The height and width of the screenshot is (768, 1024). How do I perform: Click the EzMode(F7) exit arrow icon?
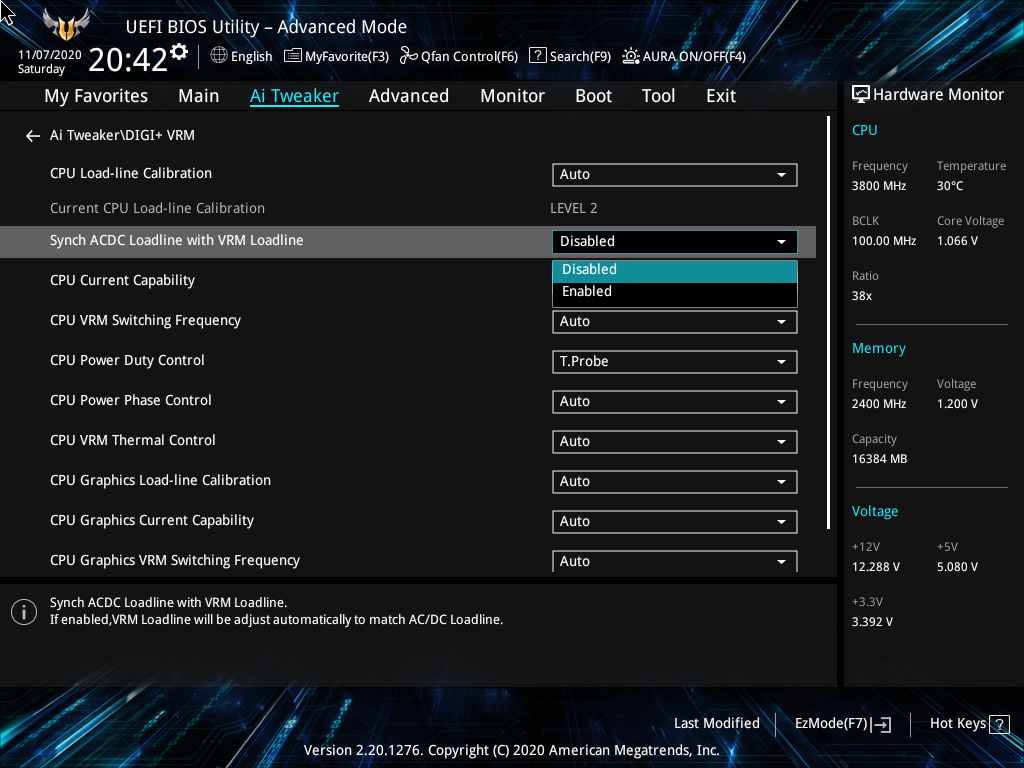click(x=881, y=724)
